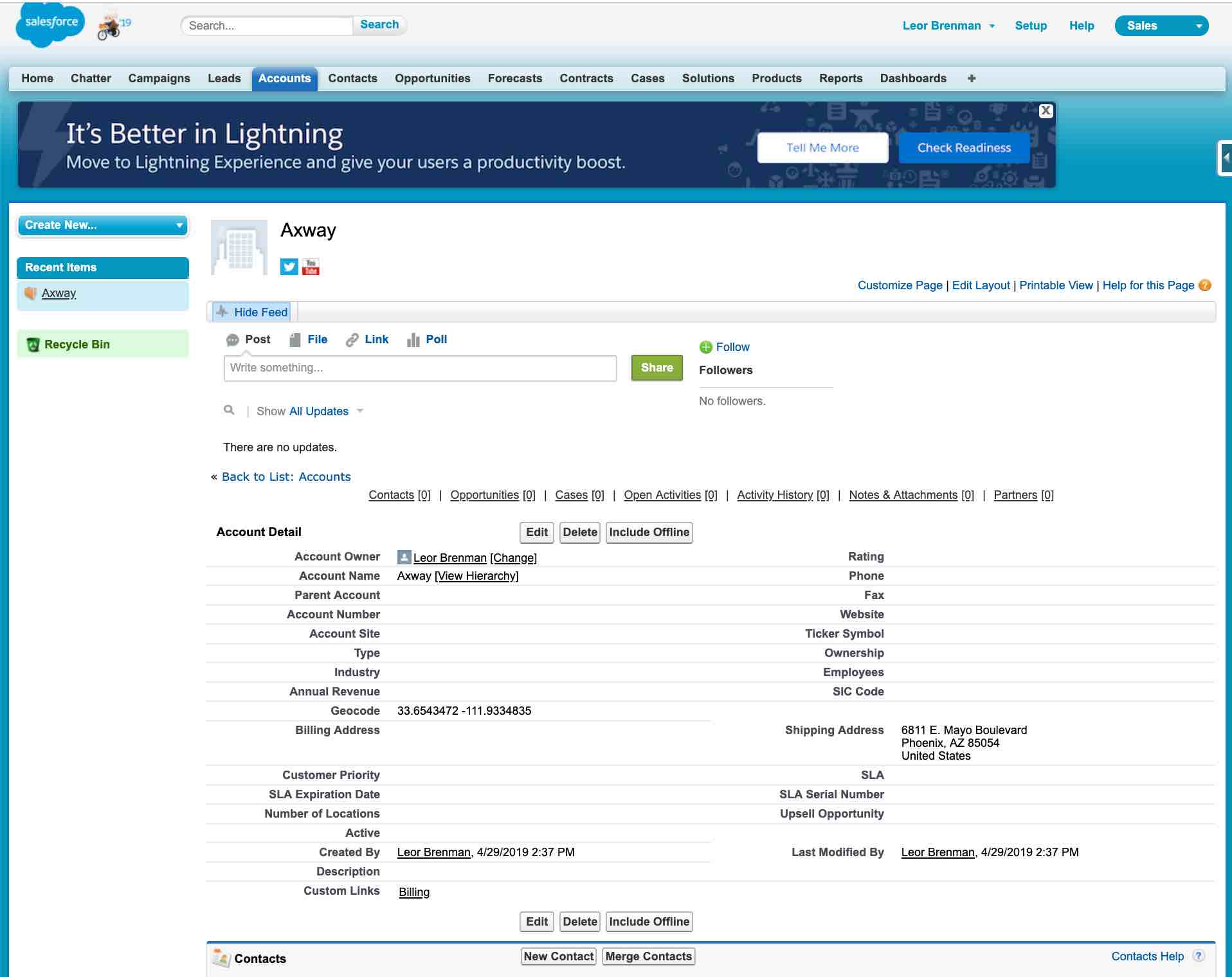
Task: Open the Reports tab
Action: (840, 78)
